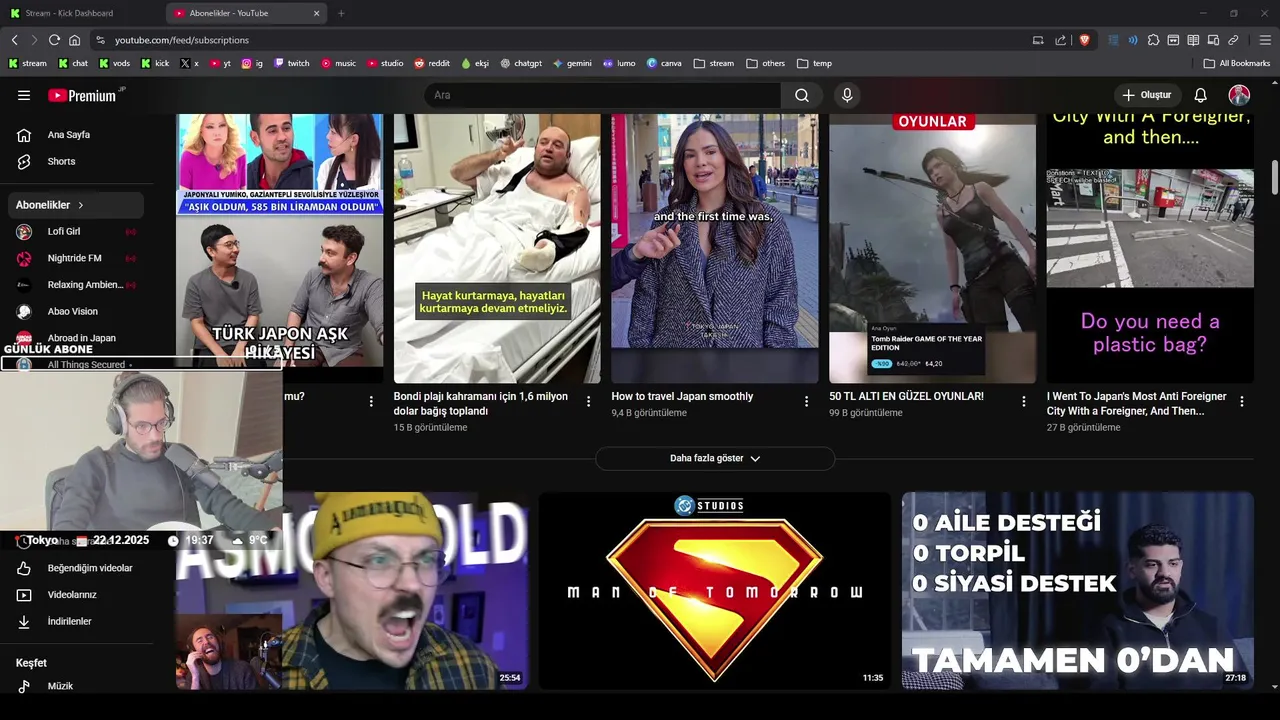Open the All Bookmarks folder

click(x=1237, y=63)
